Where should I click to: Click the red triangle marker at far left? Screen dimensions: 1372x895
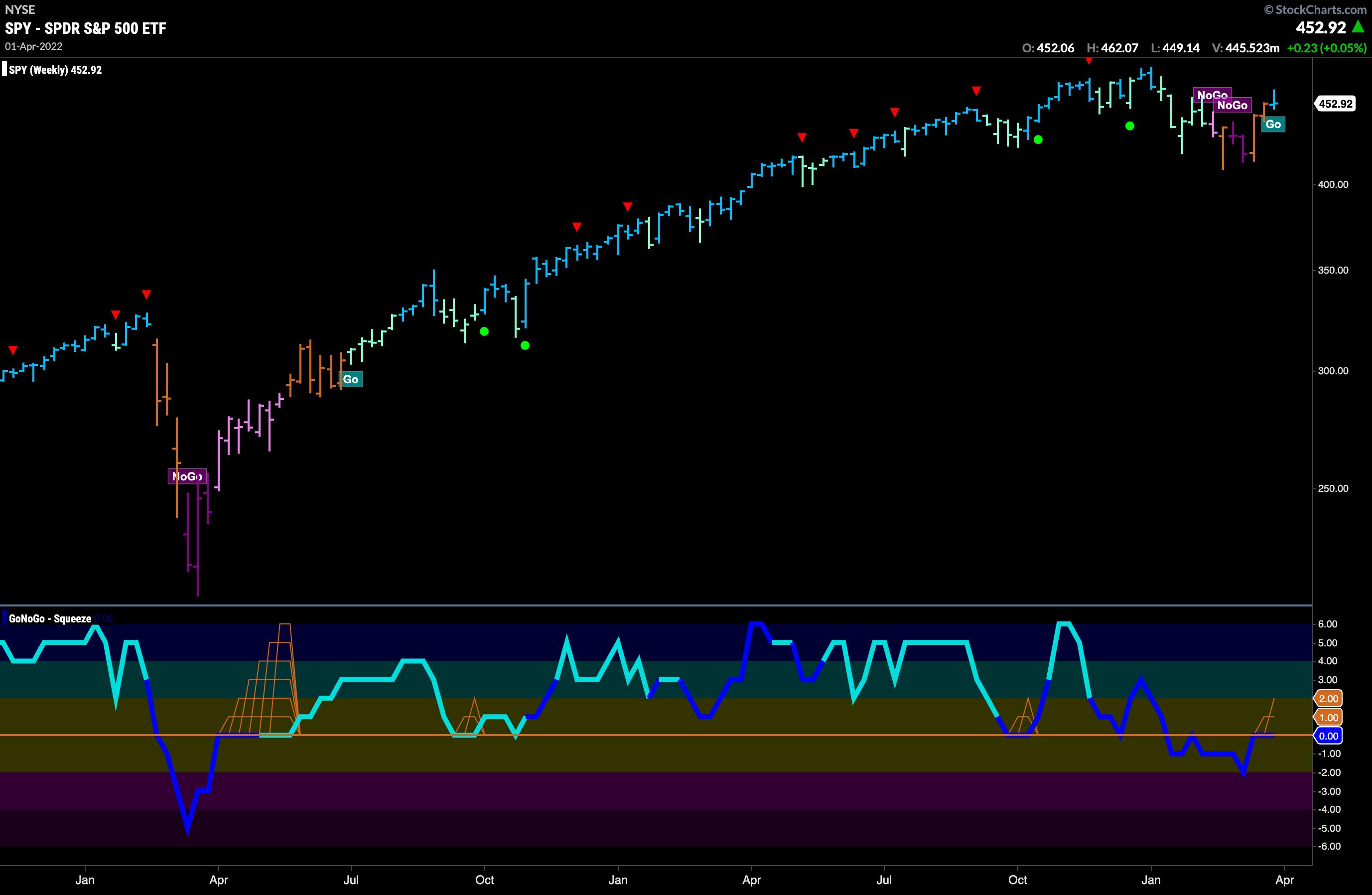[12, 350]
